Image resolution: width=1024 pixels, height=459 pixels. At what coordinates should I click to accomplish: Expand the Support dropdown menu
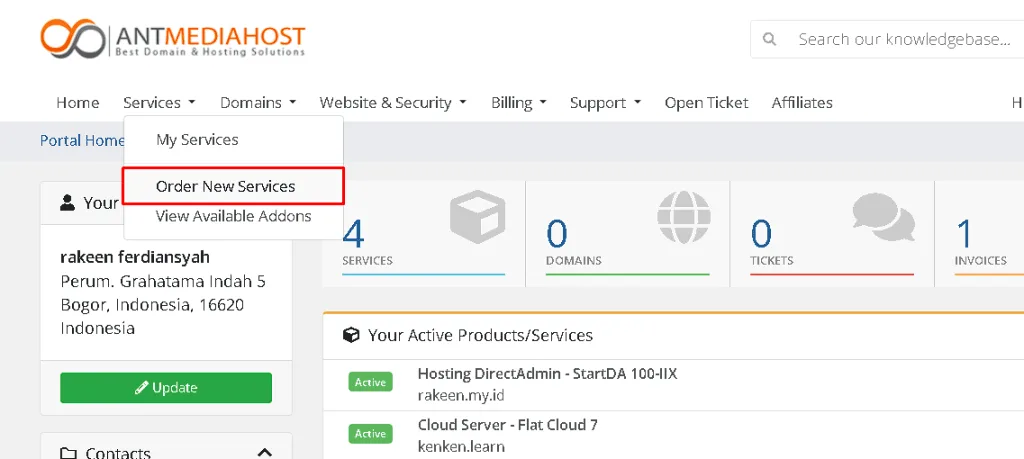point(605,103)
